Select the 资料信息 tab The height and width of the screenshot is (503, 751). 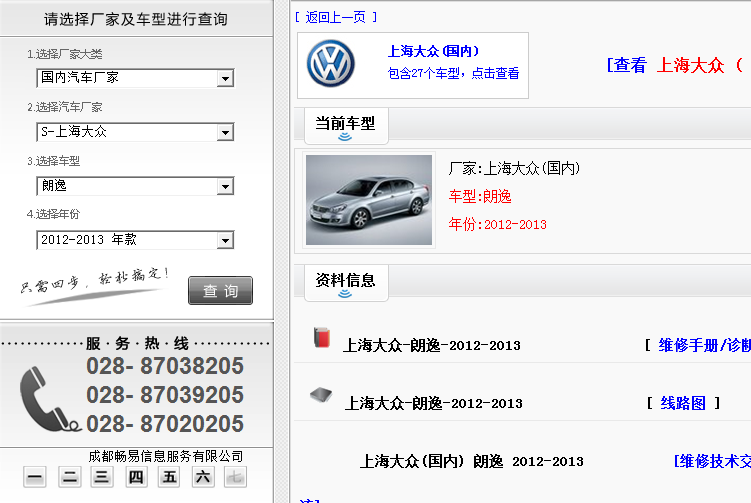pyautogui.click(x=346, y=283)
